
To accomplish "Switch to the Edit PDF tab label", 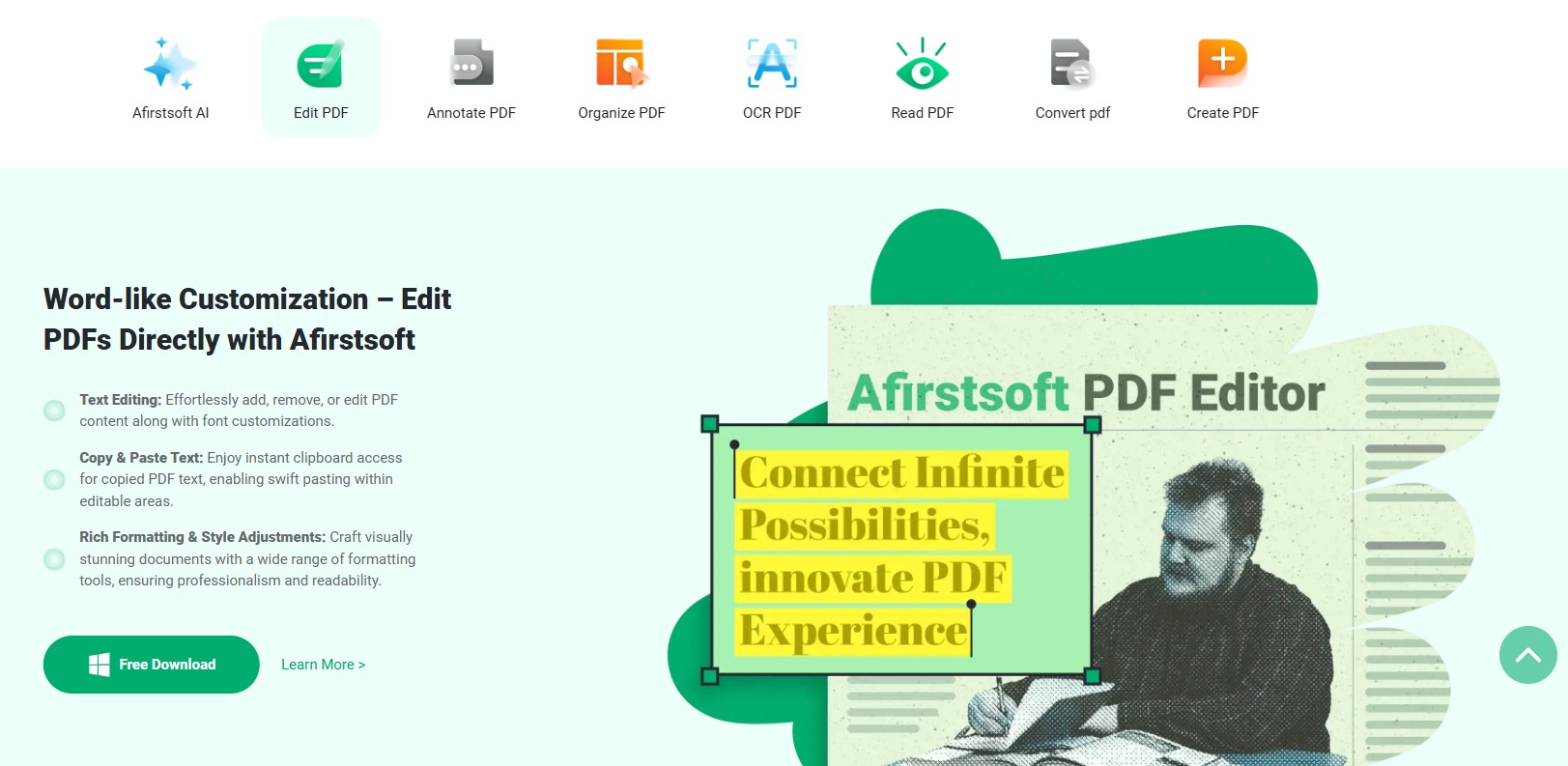I will click(x=321, y=113).
